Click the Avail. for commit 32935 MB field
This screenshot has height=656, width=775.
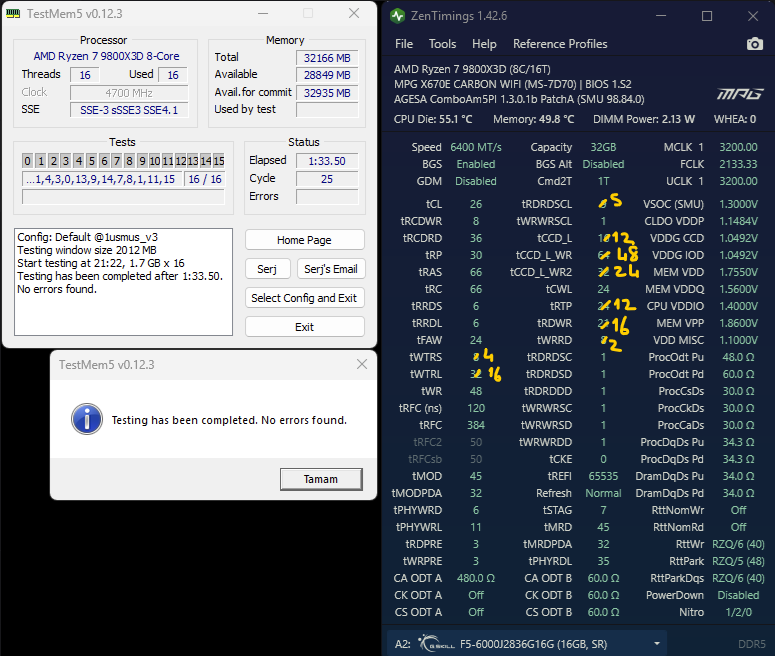pyautogui.click(x=327, y=93)
